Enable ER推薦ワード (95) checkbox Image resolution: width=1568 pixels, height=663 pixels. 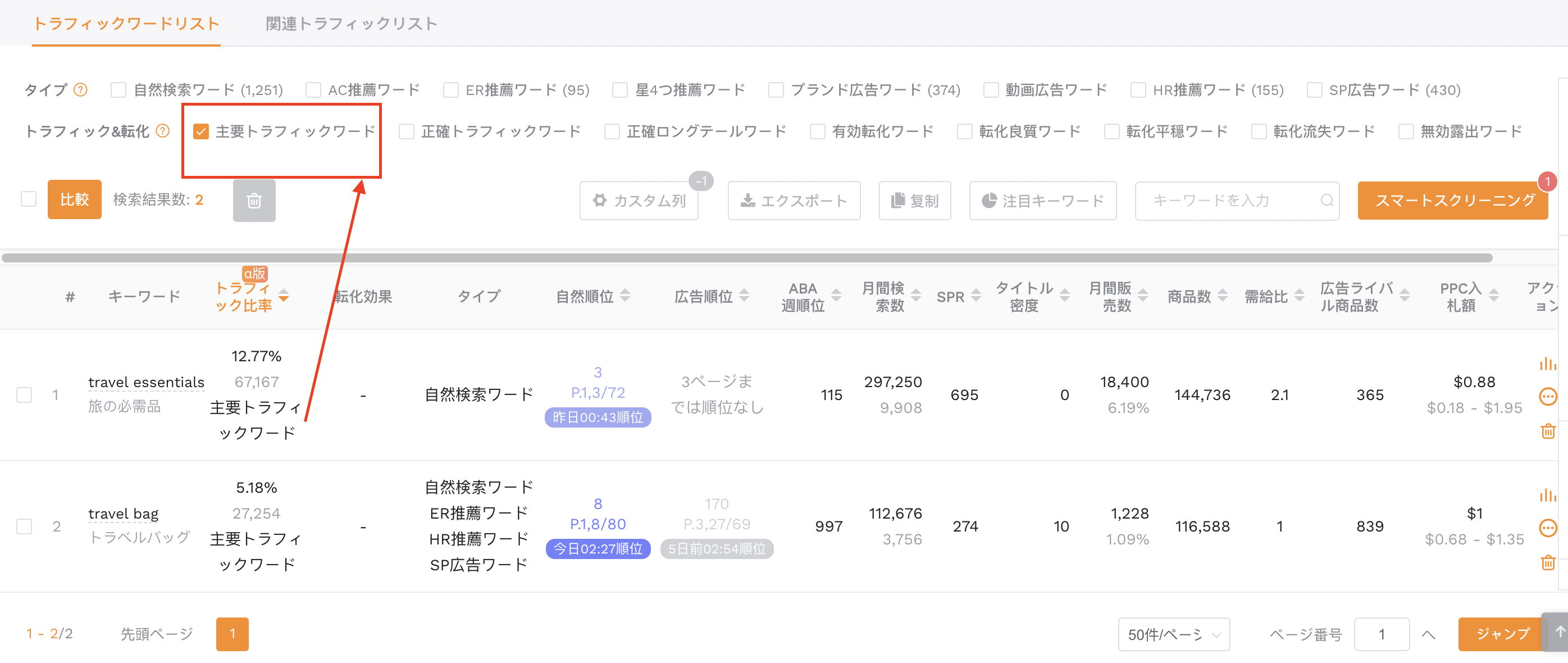click(x=450, y=90)
